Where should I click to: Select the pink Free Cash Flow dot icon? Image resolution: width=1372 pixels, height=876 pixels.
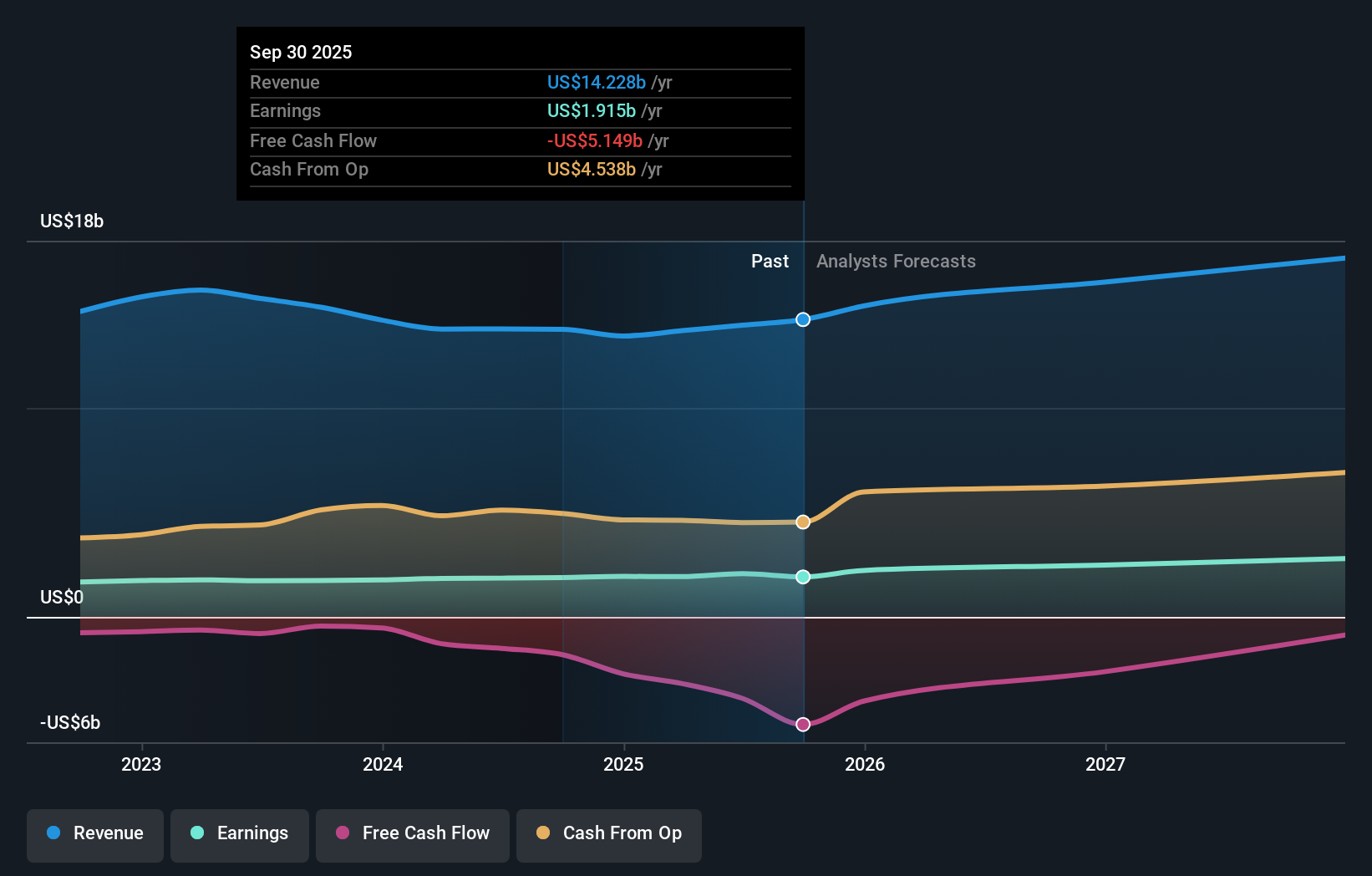[342, 833]
